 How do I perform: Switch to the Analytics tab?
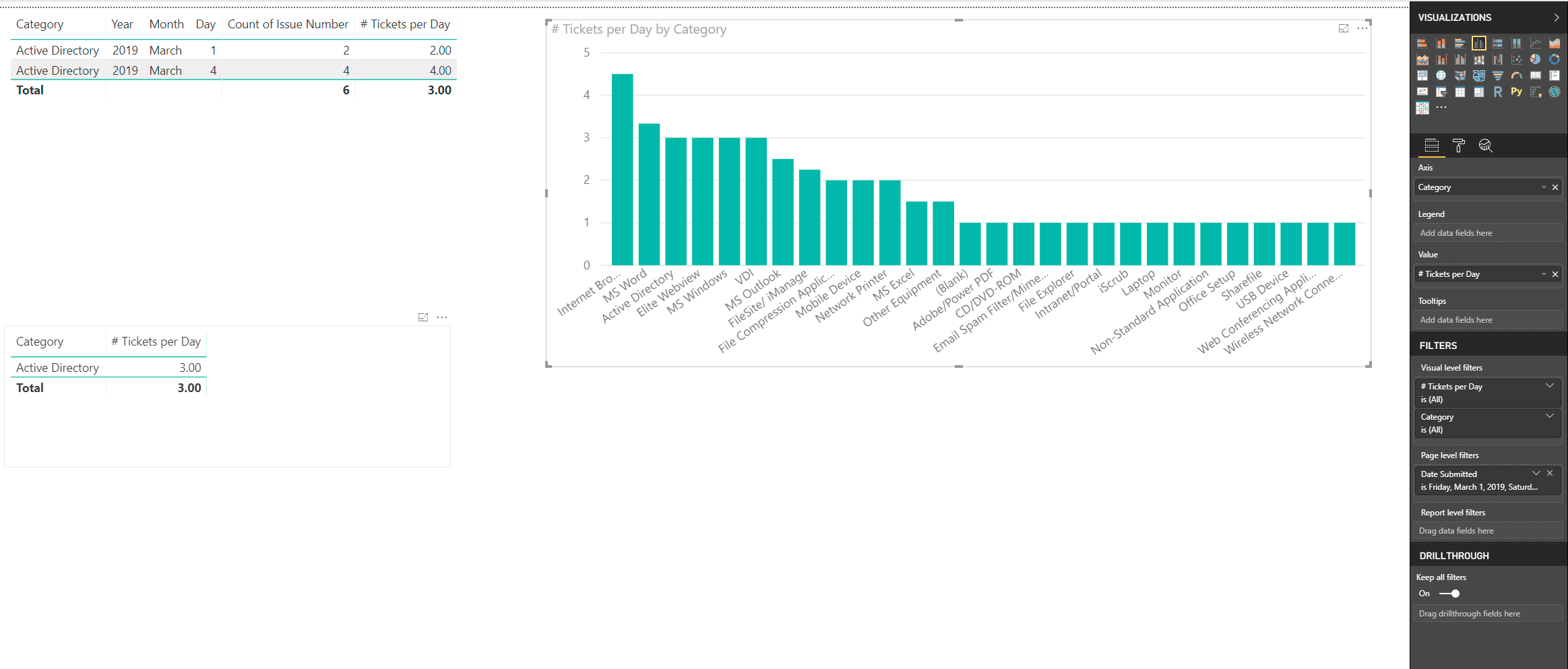1486,146
